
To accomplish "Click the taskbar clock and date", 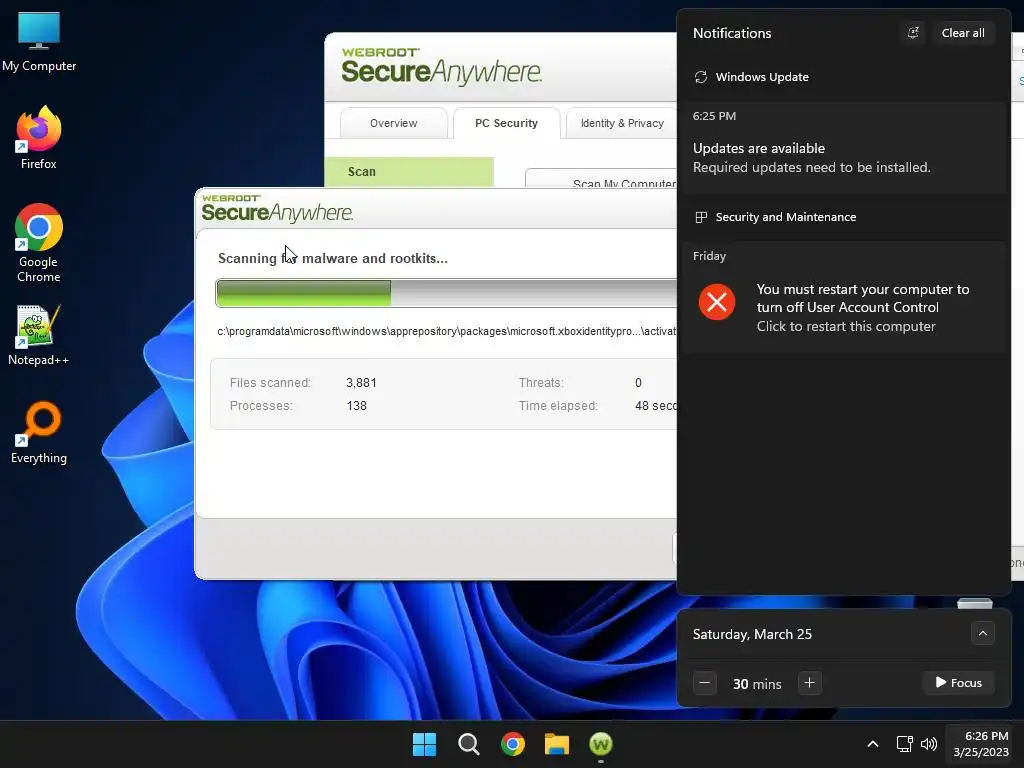I will (x=981, y=744).
